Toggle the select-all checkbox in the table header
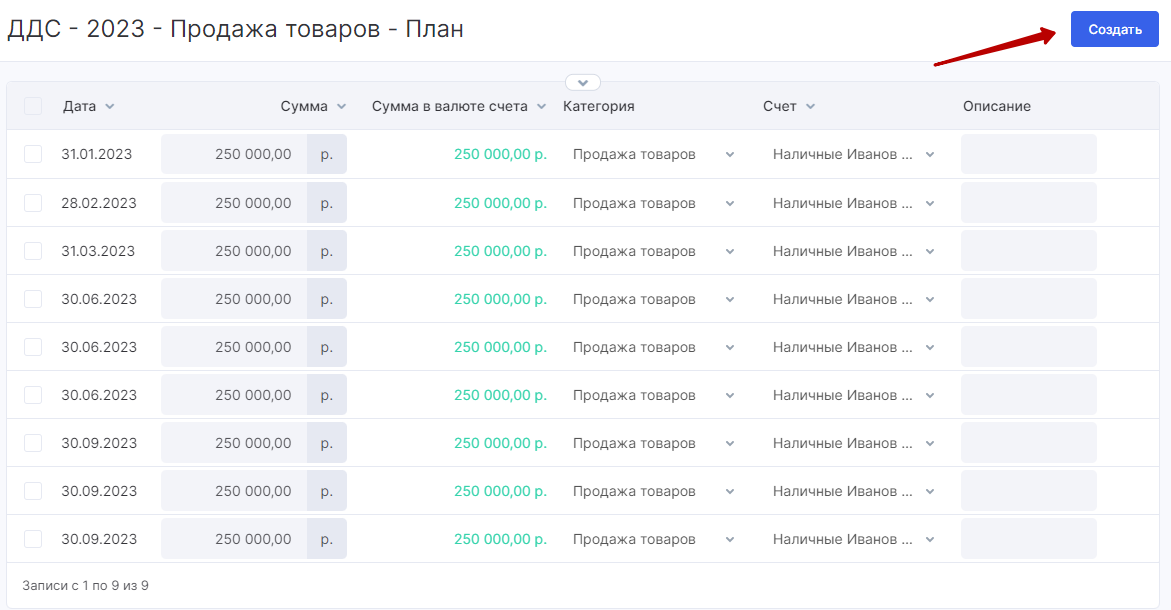 tap(33, 106)
